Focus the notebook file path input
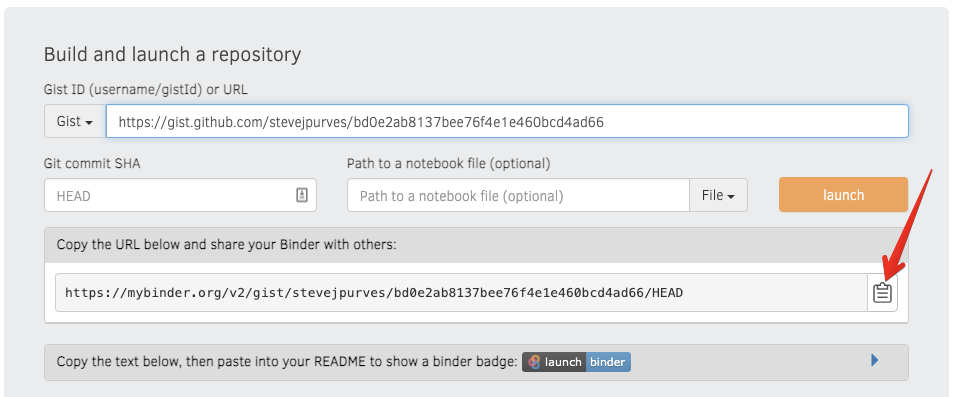 518,195
